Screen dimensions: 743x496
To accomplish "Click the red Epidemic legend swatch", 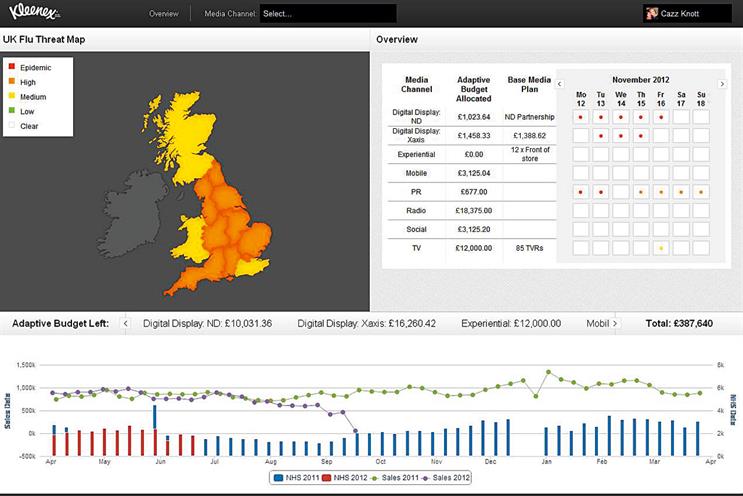I will click(12, 66).
